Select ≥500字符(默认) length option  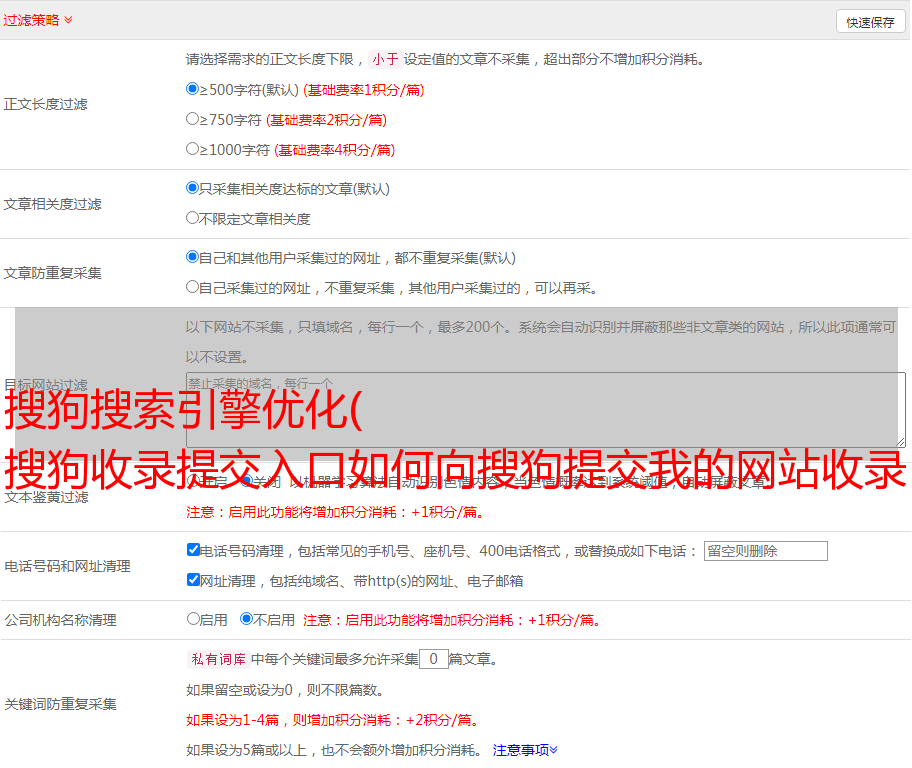192,89
